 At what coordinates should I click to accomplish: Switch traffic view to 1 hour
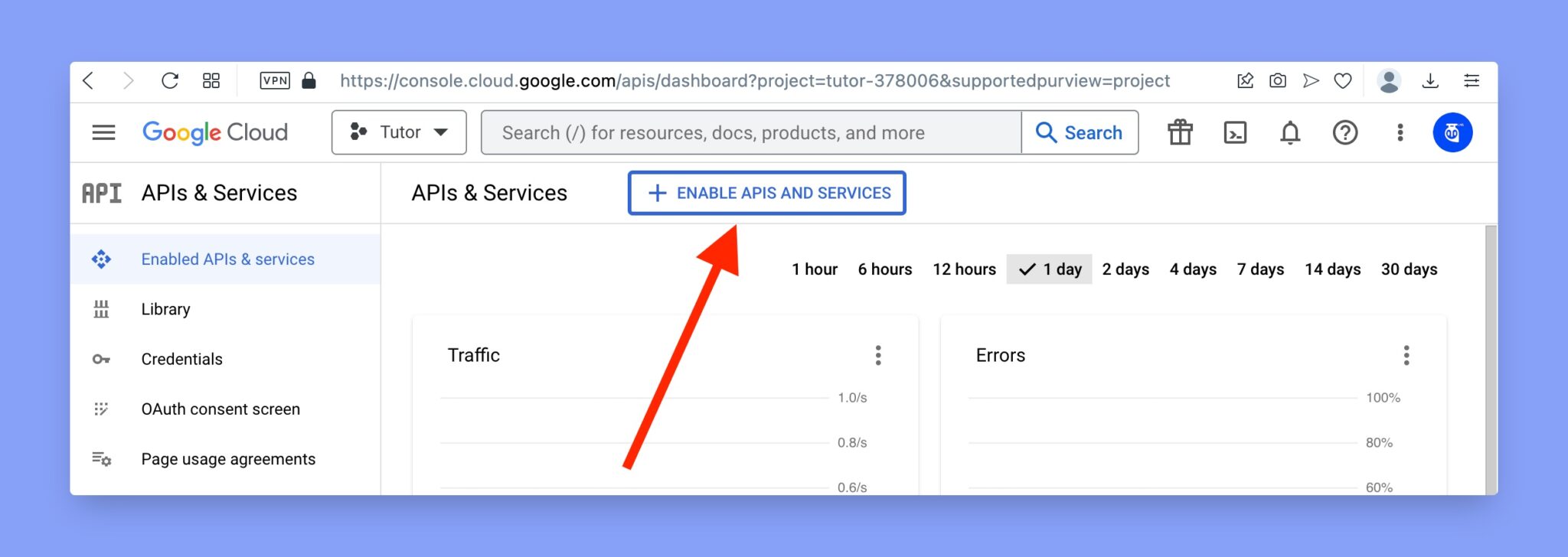pos(815,269)
